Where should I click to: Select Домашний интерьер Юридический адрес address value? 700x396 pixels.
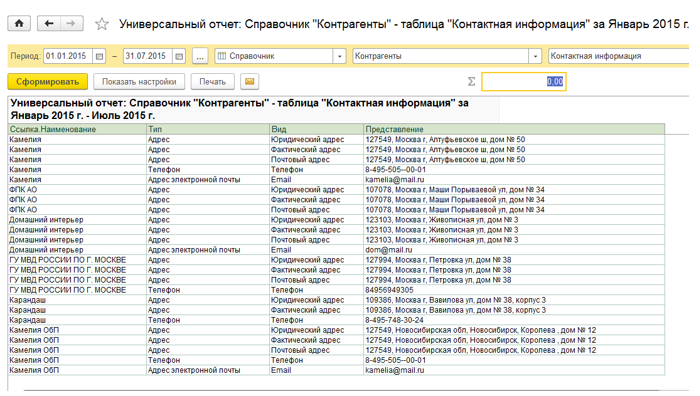pos(514,220)
